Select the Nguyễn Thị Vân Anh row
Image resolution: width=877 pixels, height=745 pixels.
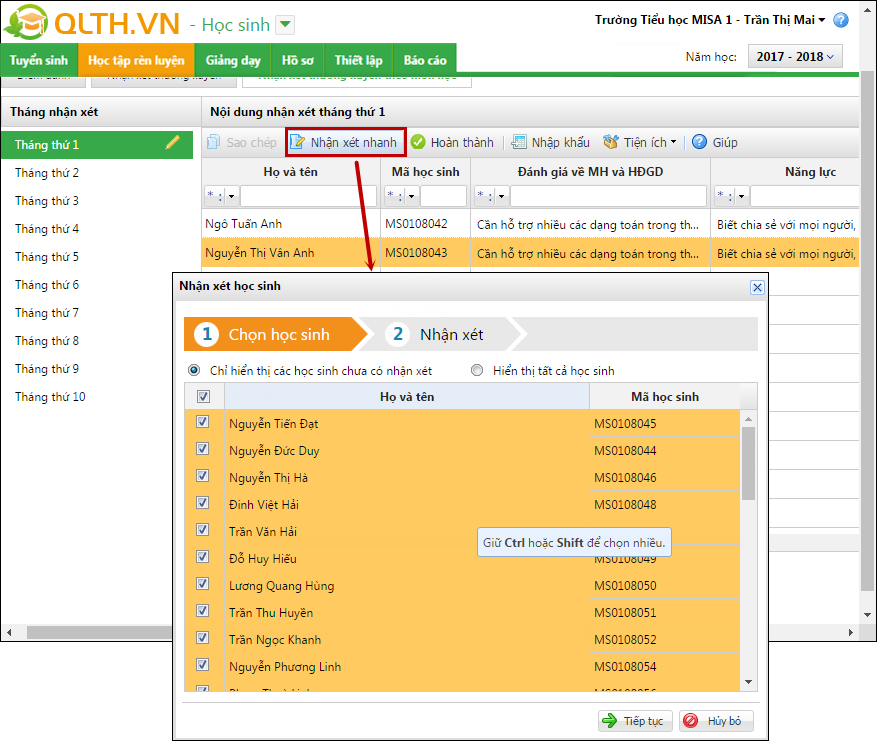click(530, 253)
